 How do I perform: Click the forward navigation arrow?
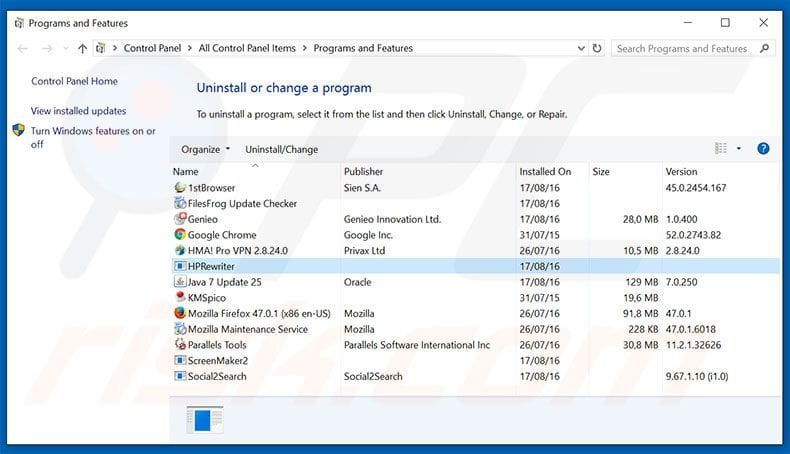[47, 48]
